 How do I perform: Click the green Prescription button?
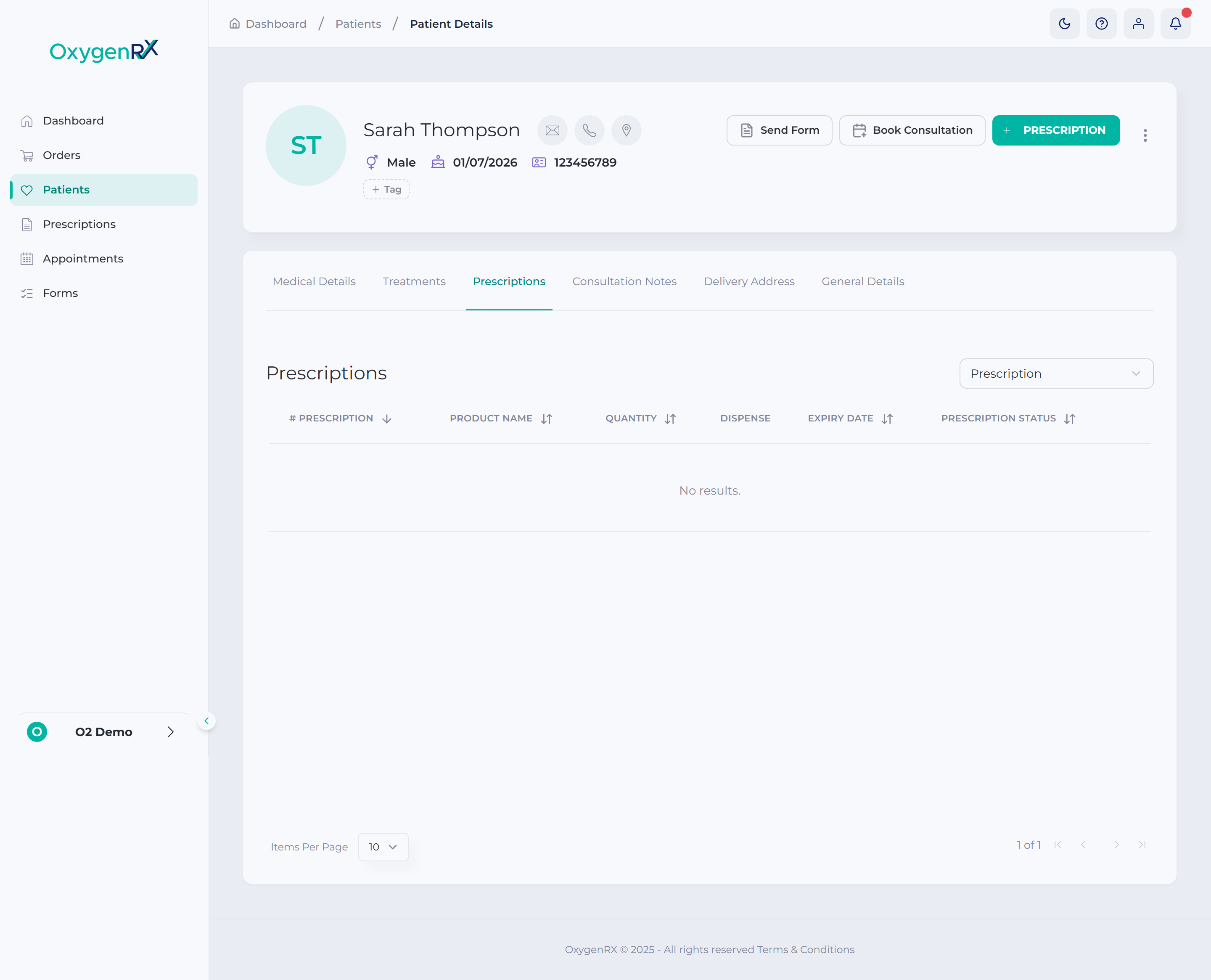coord(1056,130)
